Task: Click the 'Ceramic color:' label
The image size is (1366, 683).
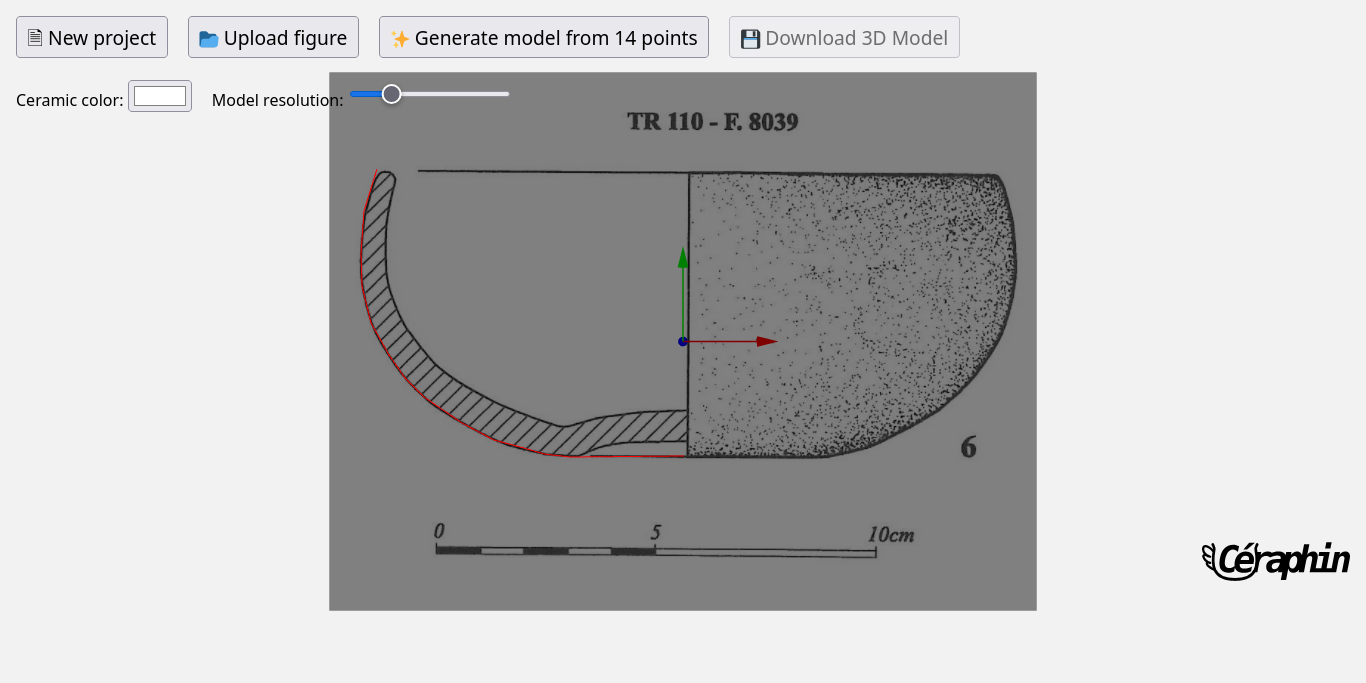Action: click(70, 100)
